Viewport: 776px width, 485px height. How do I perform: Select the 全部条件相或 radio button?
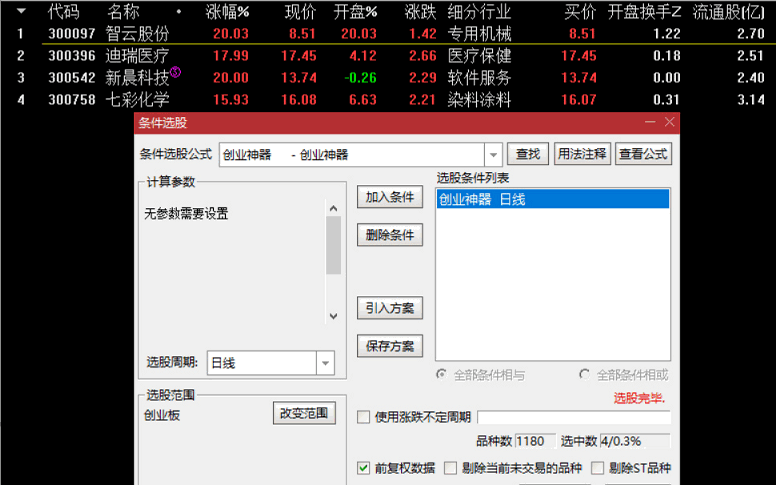[x=584, y=375]
